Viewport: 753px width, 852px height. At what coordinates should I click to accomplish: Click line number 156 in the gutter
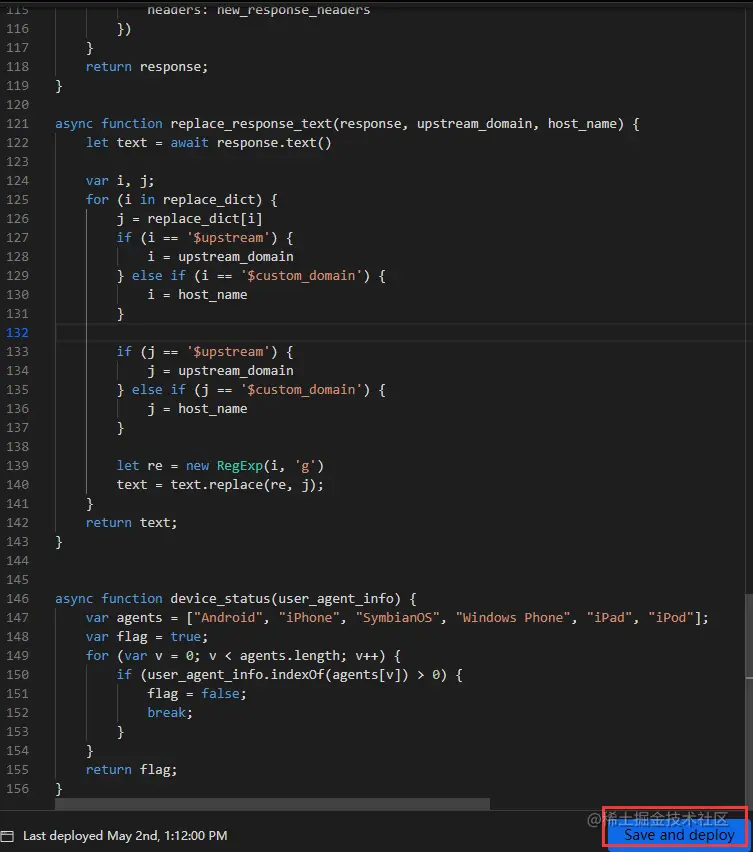tap(17, 789)
